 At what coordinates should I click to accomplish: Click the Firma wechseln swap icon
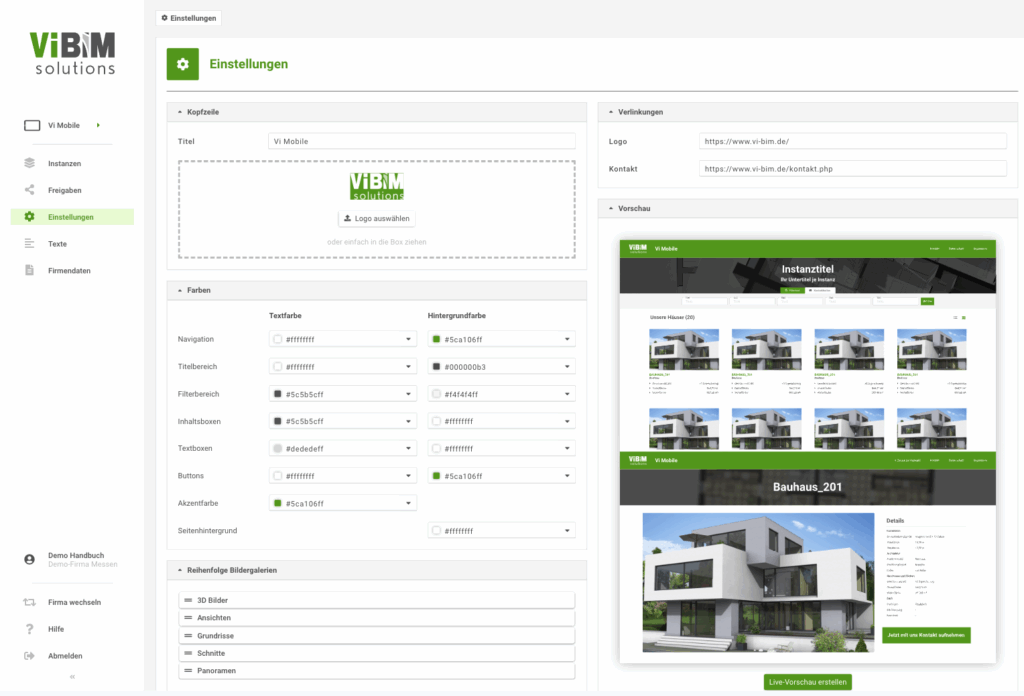[29, 602]
